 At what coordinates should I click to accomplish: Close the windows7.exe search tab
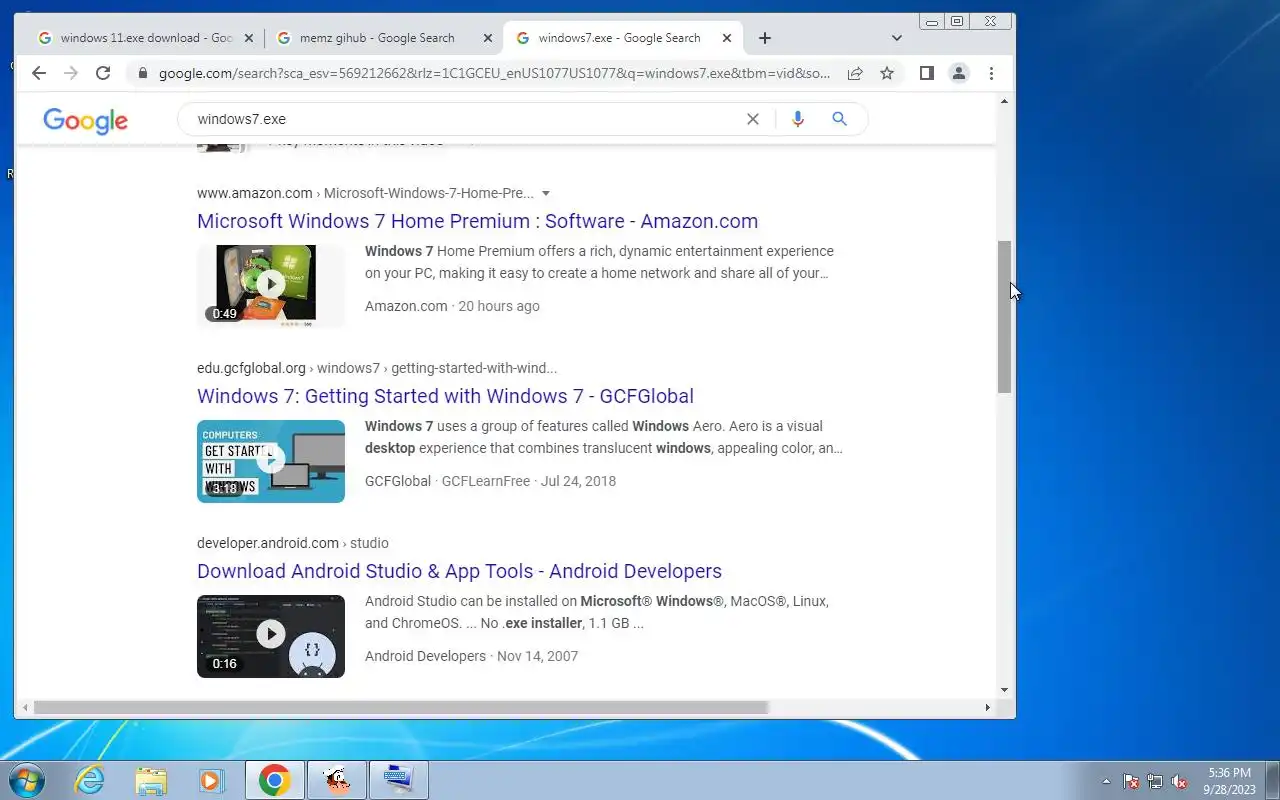click(727, 38)
